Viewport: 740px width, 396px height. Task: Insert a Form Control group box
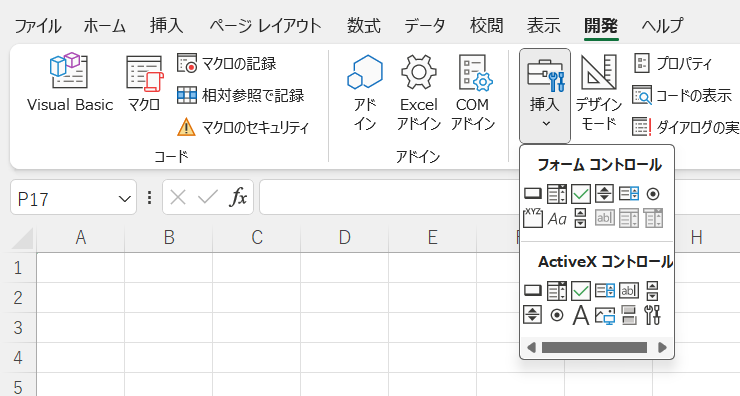533,218
